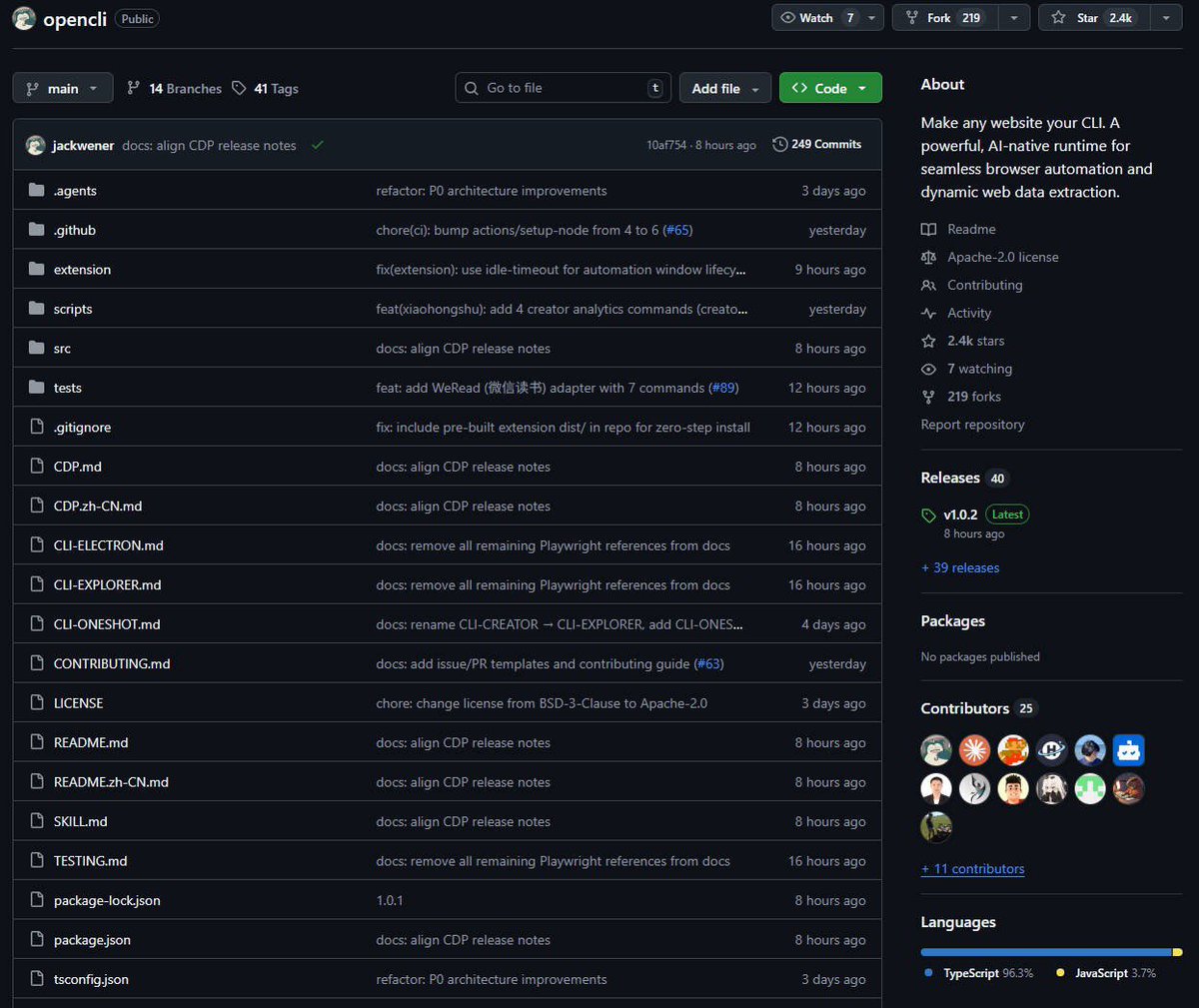Click the JavaScript yellow language bar segment

(x=1178, y=952)
